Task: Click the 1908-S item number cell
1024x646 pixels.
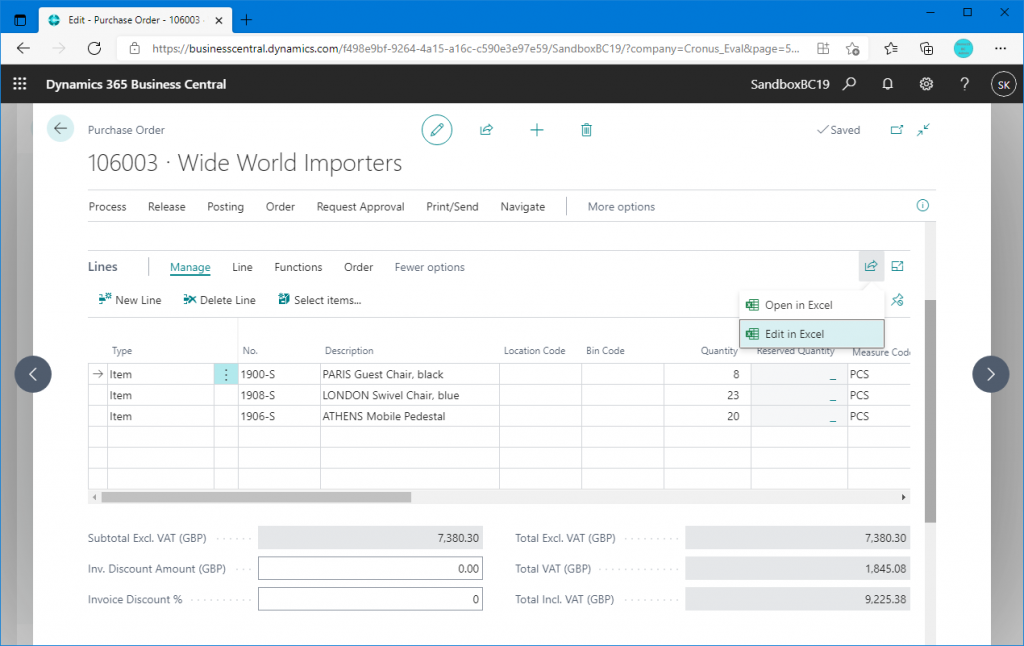Action: pos(279,395)
